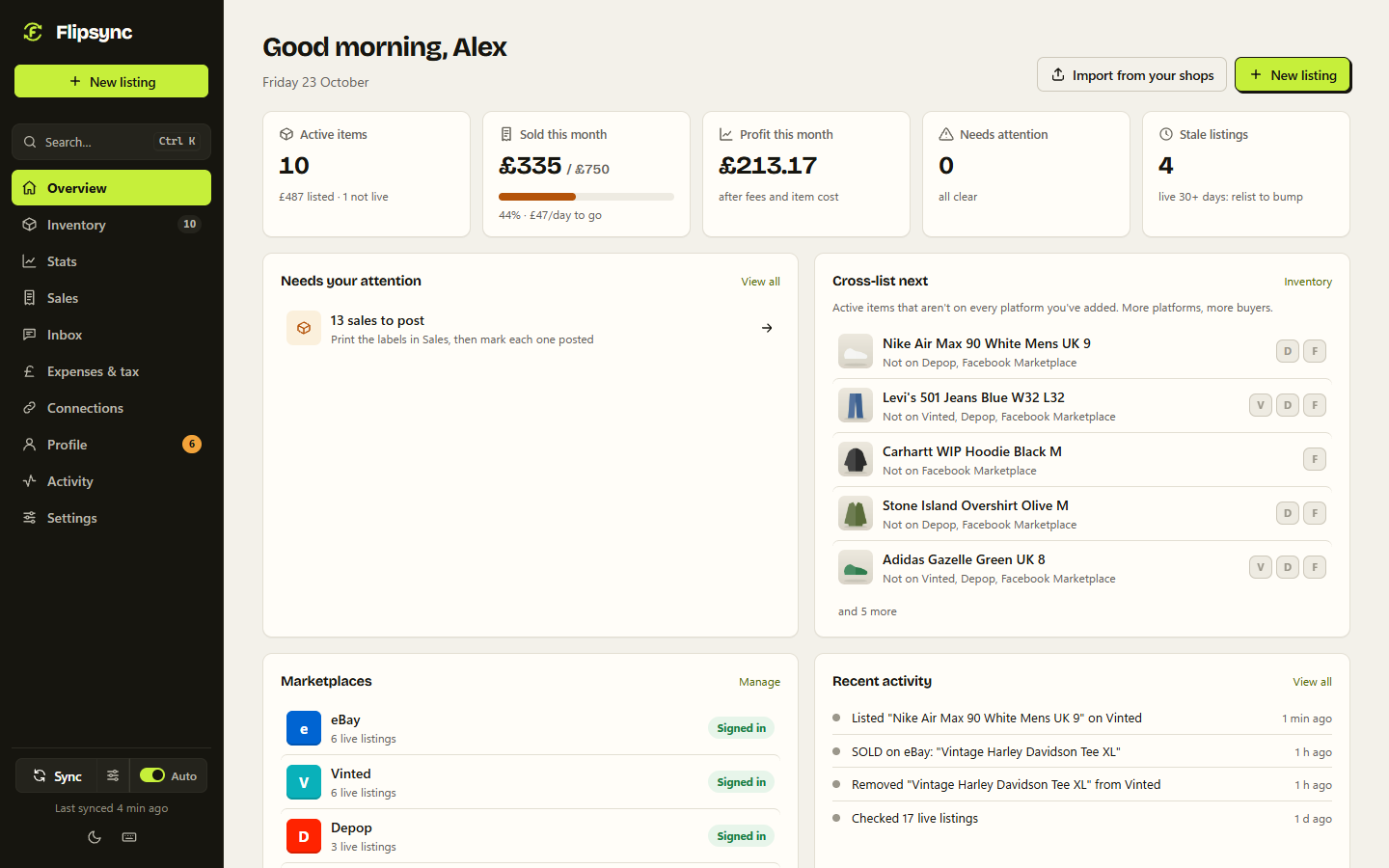Go to Stats in sidebar
This screenshot has height=868, width=1389.
click(x=111, y=261)
